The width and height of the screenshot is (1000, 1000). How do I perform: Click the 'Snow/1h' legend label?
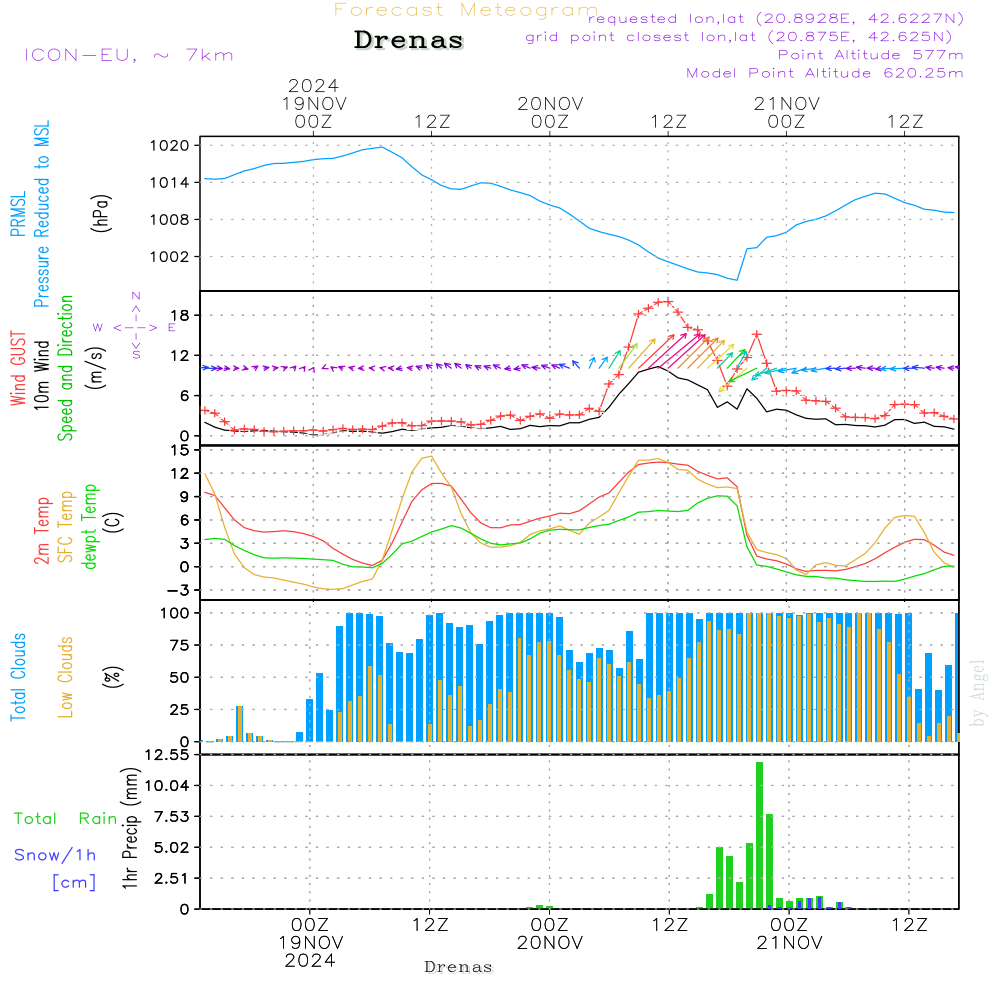point(56,855)
